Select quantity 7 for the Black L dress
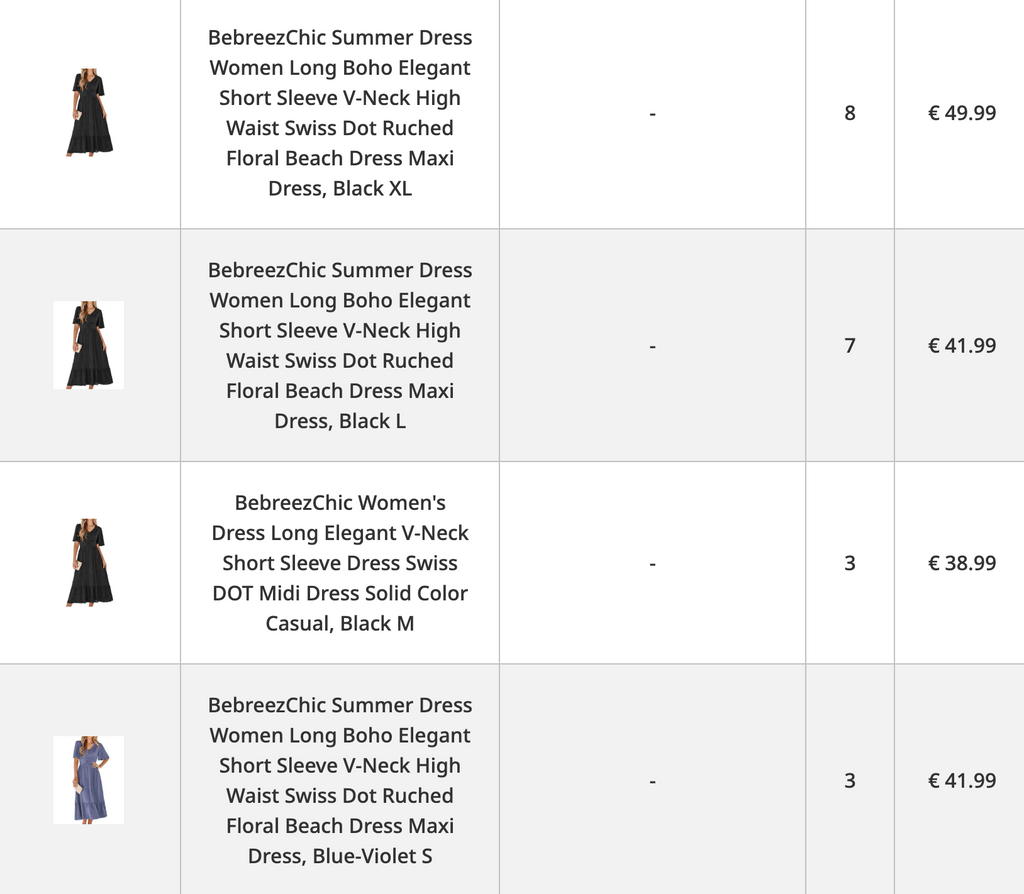 click(850, 345)
